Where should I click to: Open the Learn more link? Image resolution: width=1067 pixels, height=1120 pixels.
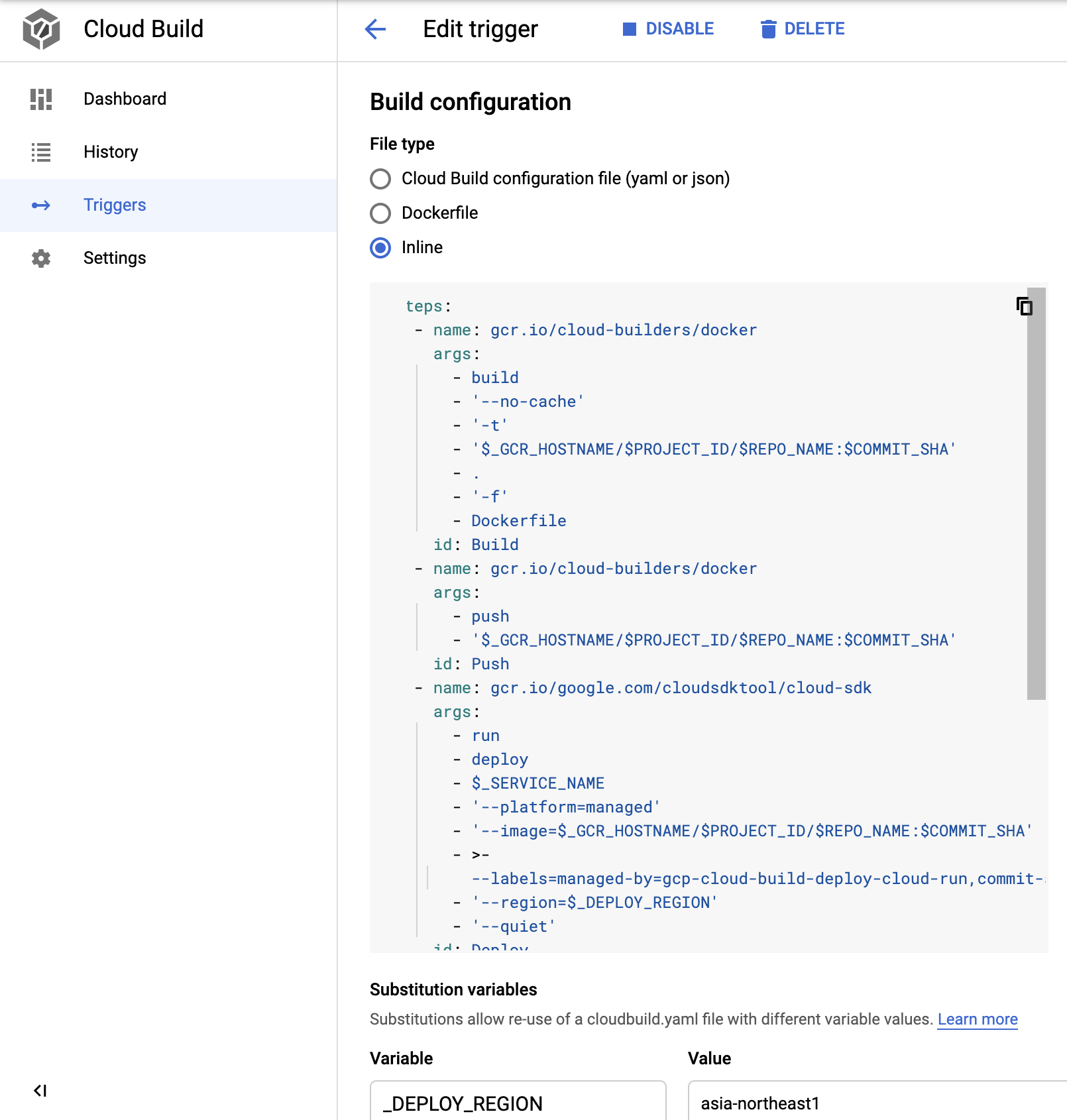click(978, 1019)
